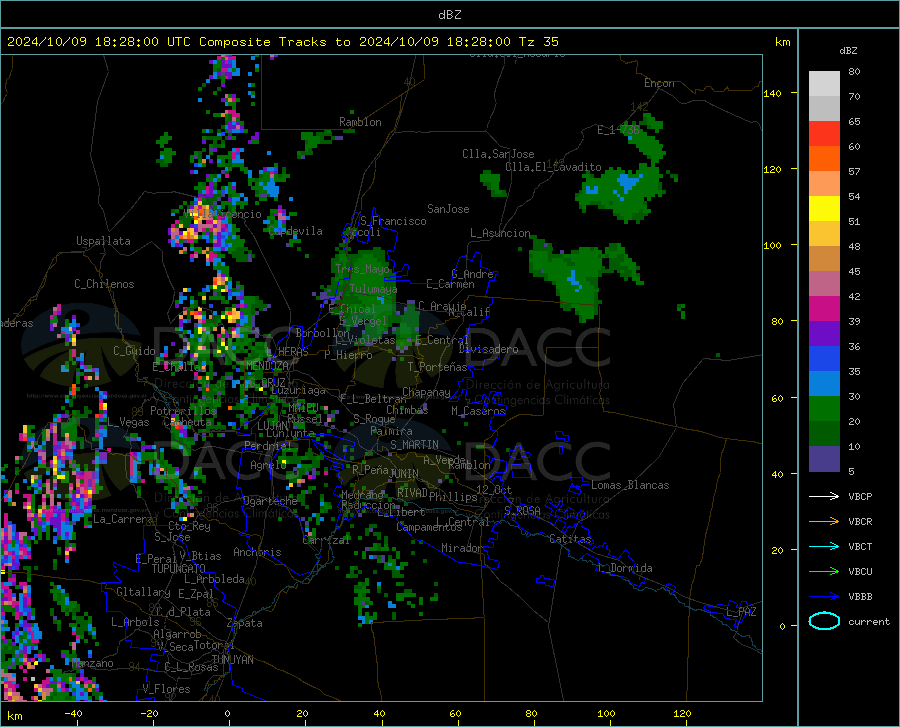Click the 0 tick on vertical axis
The image size is (900, 727).
click(782, 626)
